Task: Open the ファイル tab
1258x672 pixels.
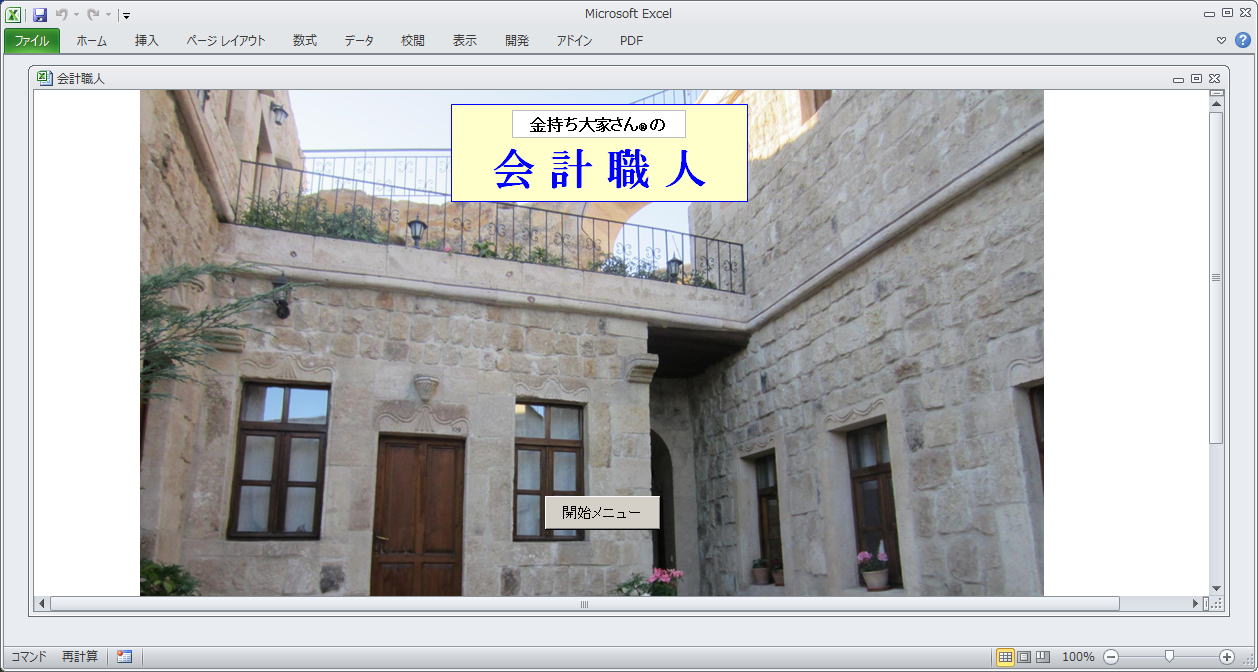Action: coord(32,41)
